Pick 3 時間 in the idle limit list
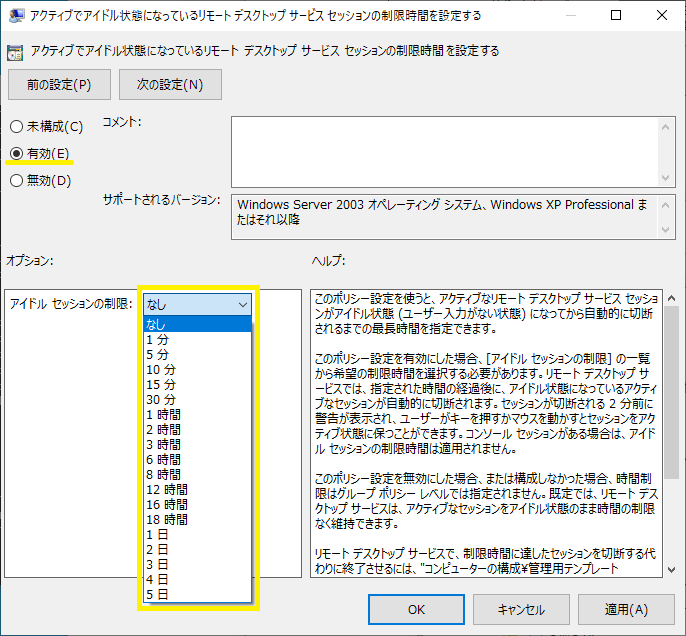The image size is (686, 636). pos(197,444)
